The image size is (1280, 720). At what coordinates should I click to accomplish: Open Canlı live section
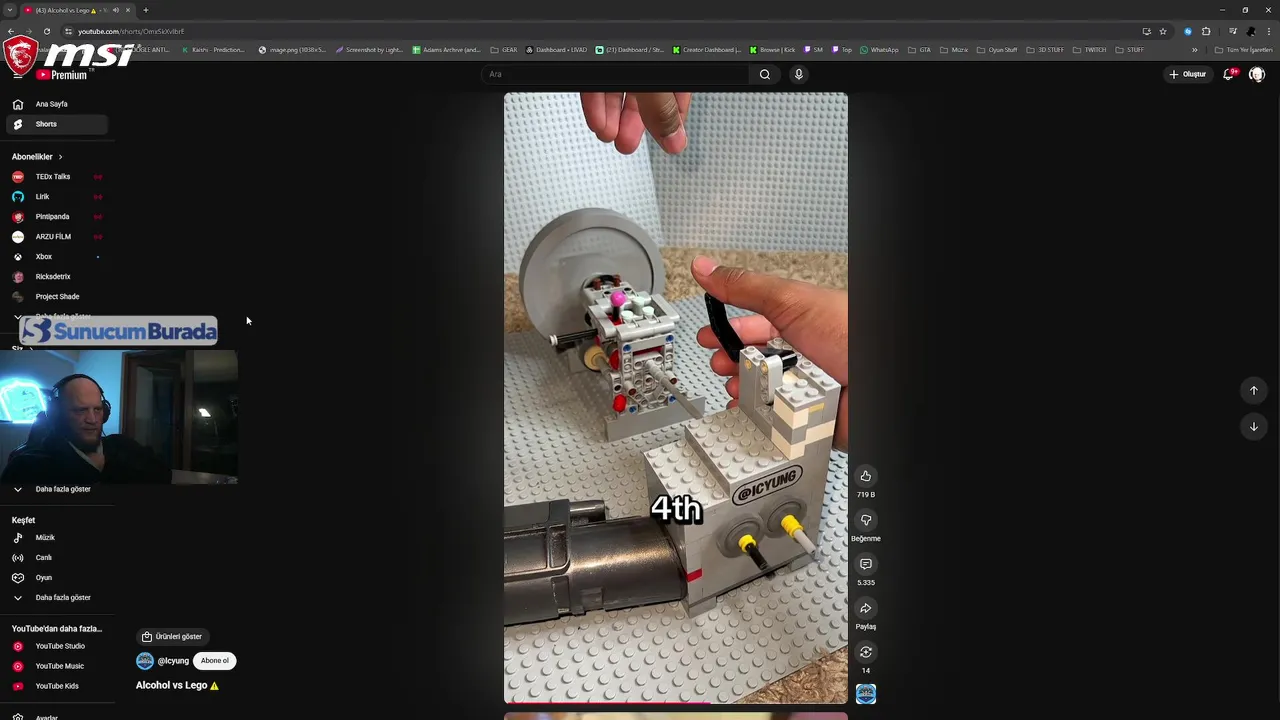[55, 558]
